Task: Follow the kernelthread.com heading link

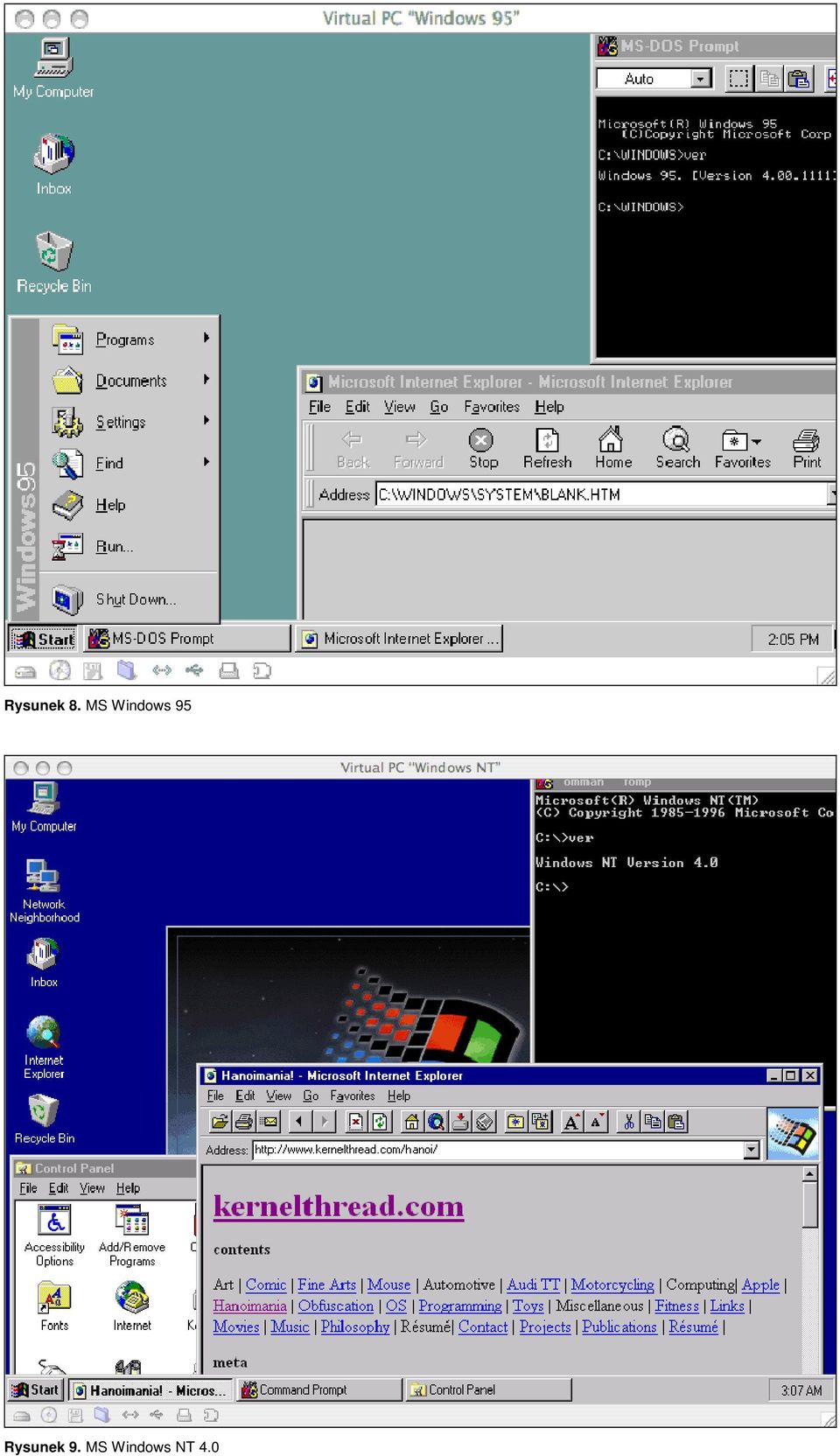Action: click(x=339, y=1207)
